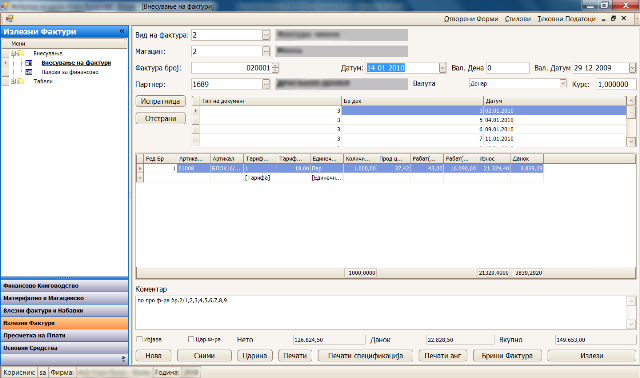Click the Вид на фактура input field
640x378 pixels.
tap(227, 35)
